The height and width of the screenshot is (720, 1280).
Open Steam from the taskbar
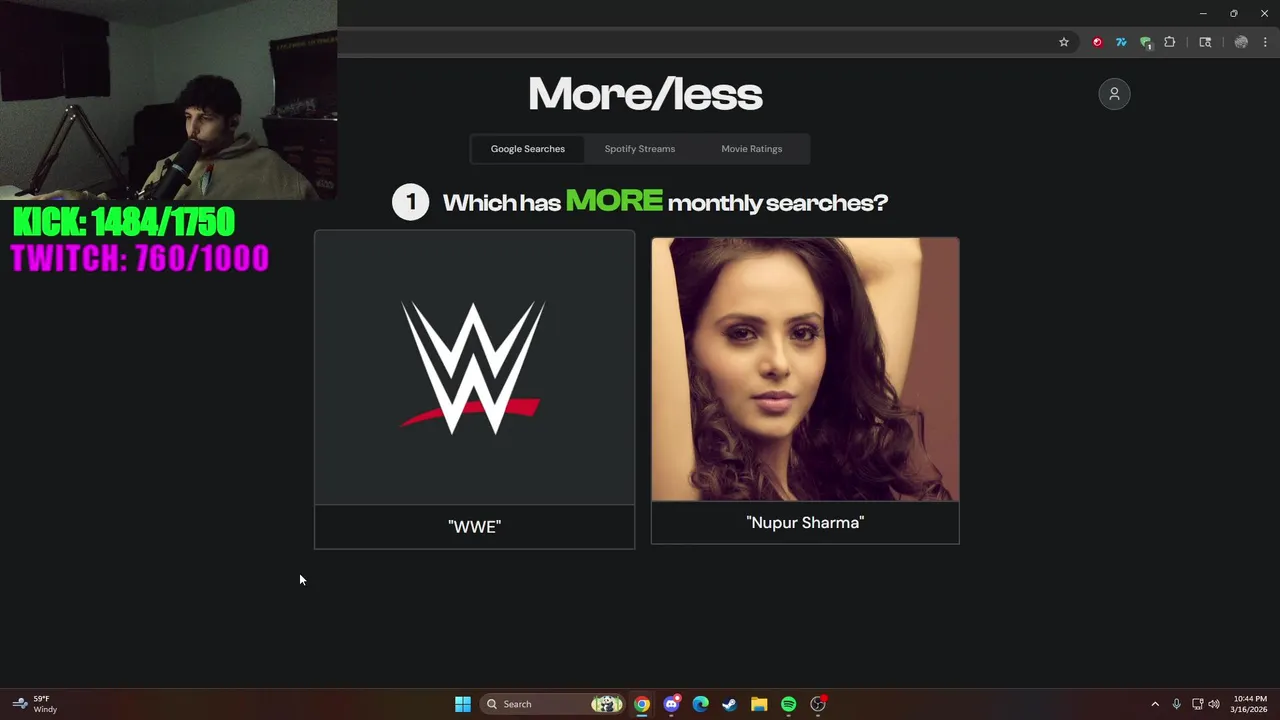click(730, 704)
